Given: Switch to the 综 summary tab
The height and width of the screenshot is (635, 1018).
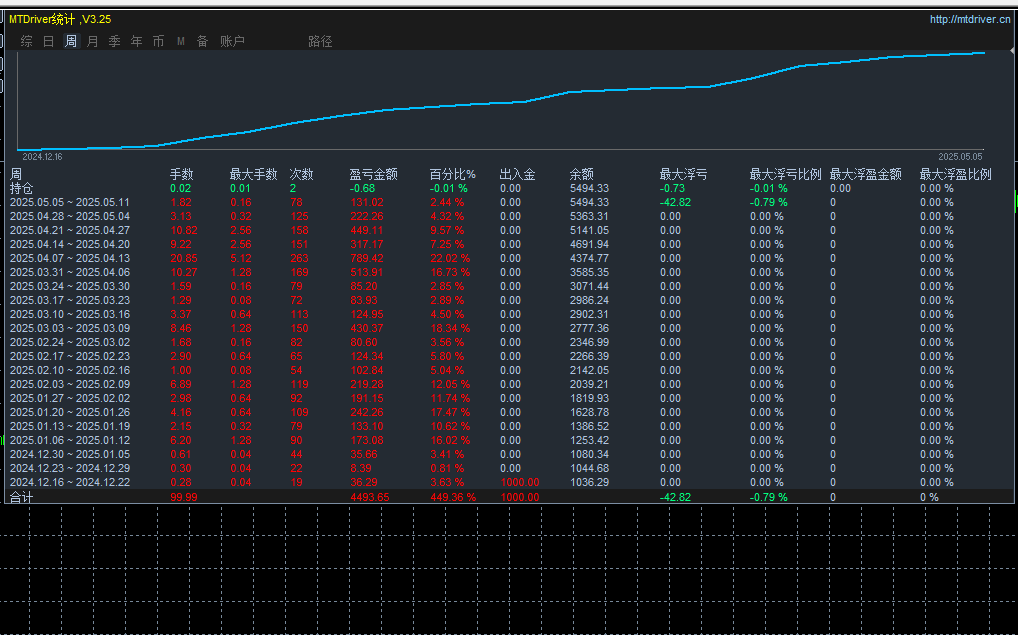Looking at the screenshot, I should 27,41.
